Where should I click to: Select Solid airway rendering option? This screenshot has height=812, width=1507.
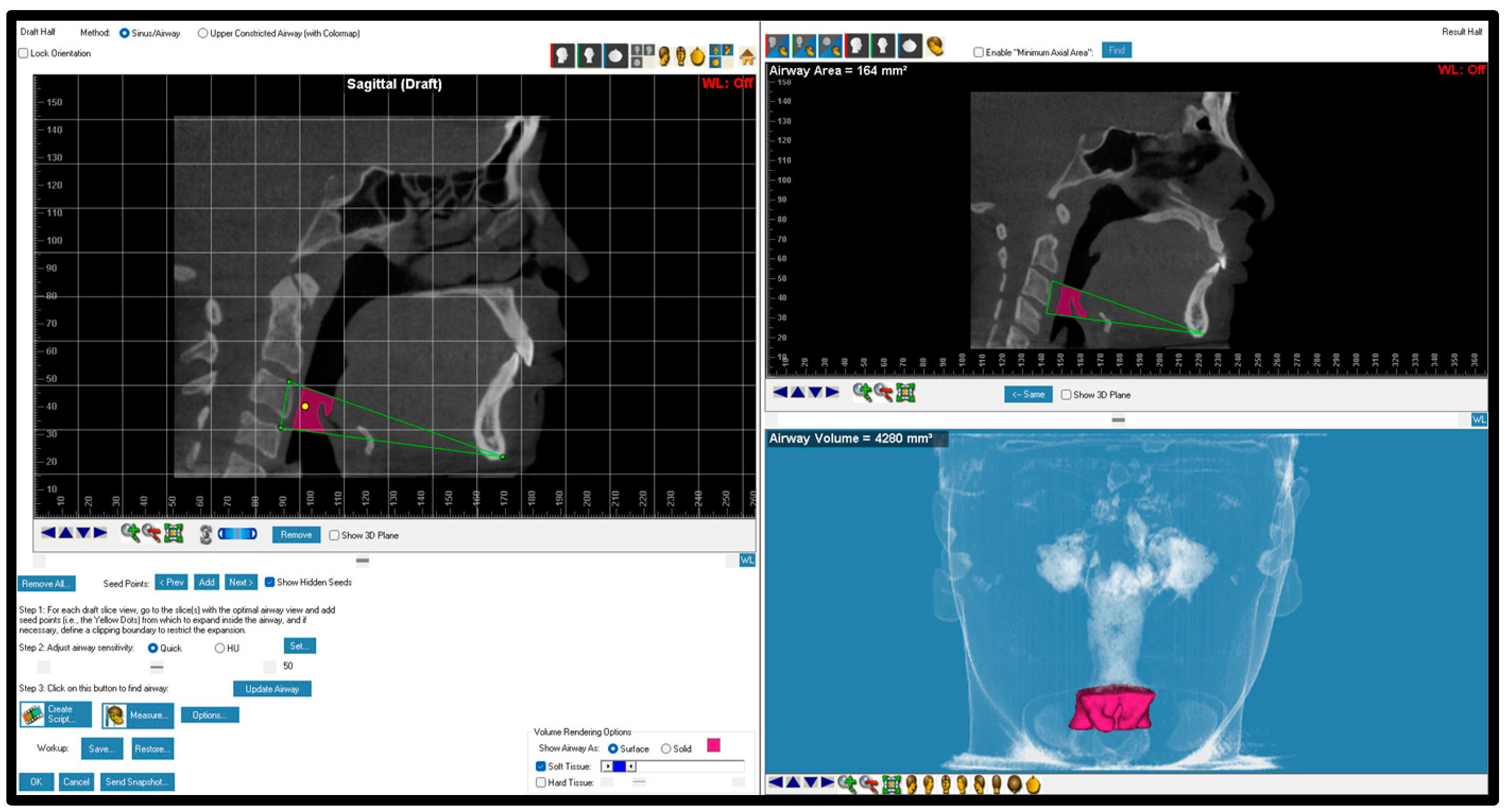[x=666, y=749]
